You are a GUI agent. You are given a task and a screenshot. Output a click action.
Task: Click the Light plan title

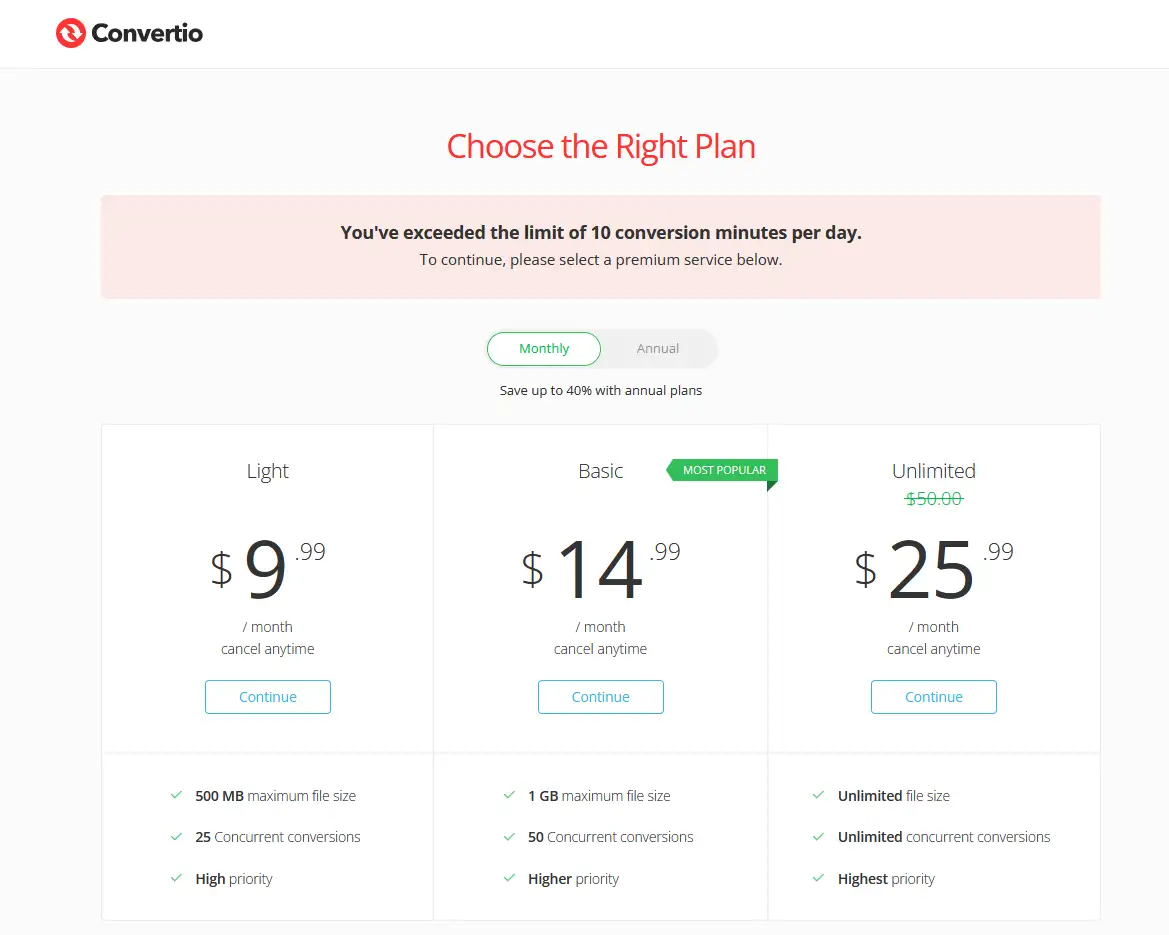pyautogui.click(x=268, y=471)
